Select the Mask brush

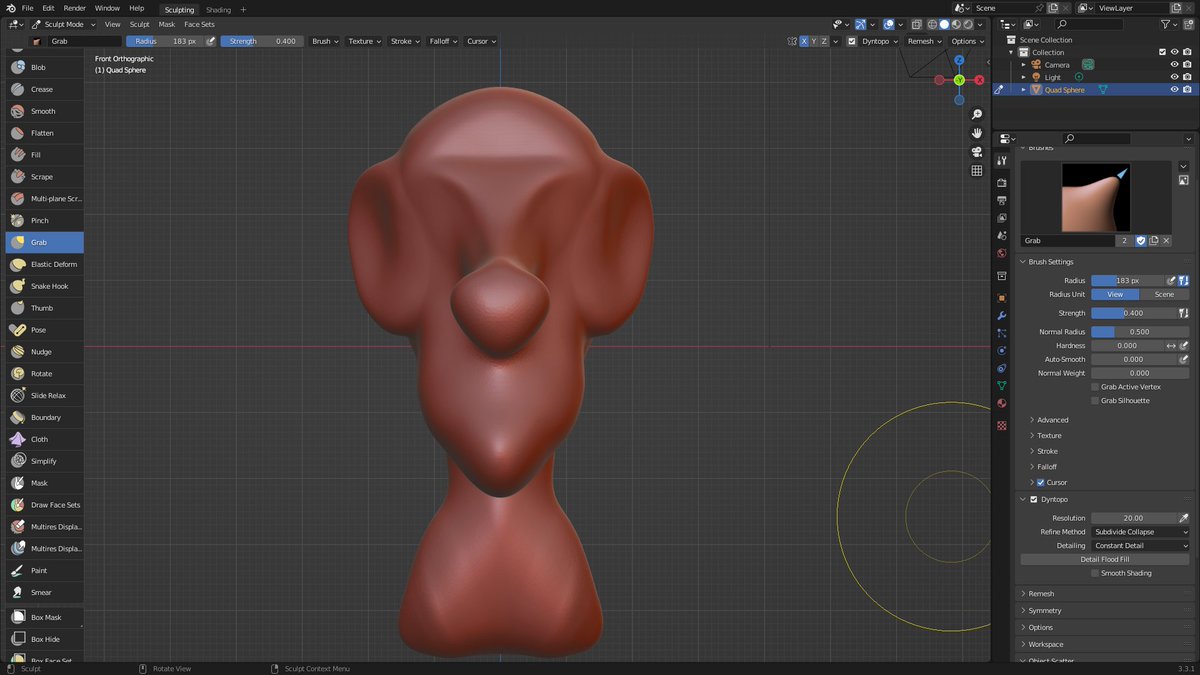tap(40, 483)
